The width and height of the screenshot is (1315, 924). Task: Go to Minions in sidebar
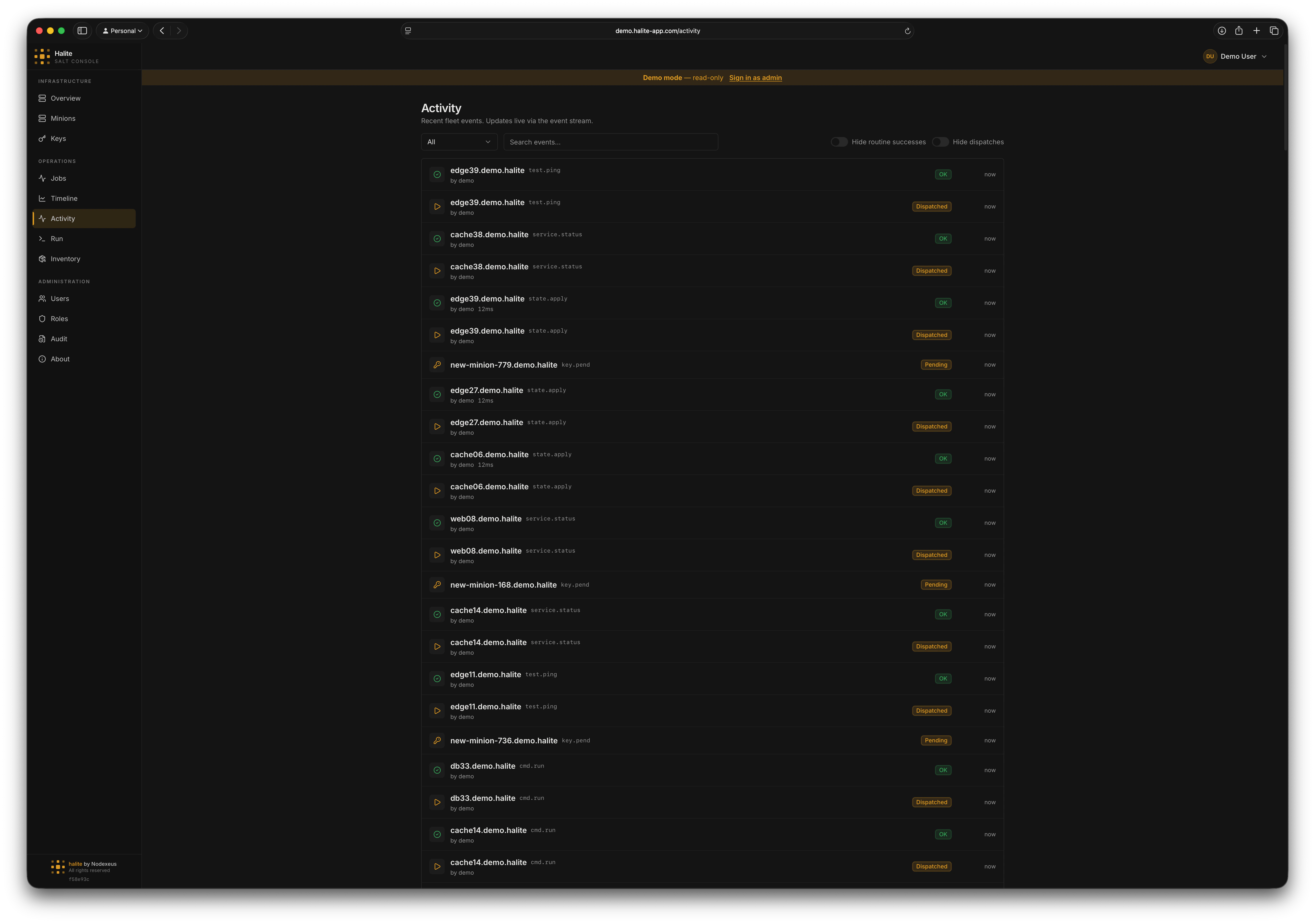coord(84,119)
